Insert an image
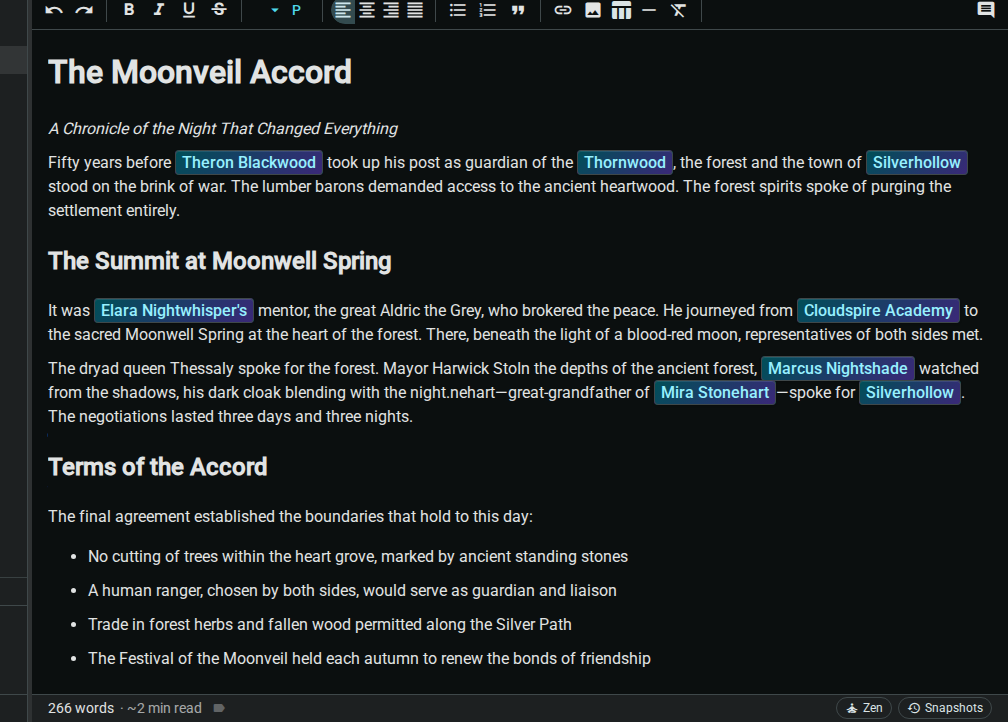 [593, 10]
